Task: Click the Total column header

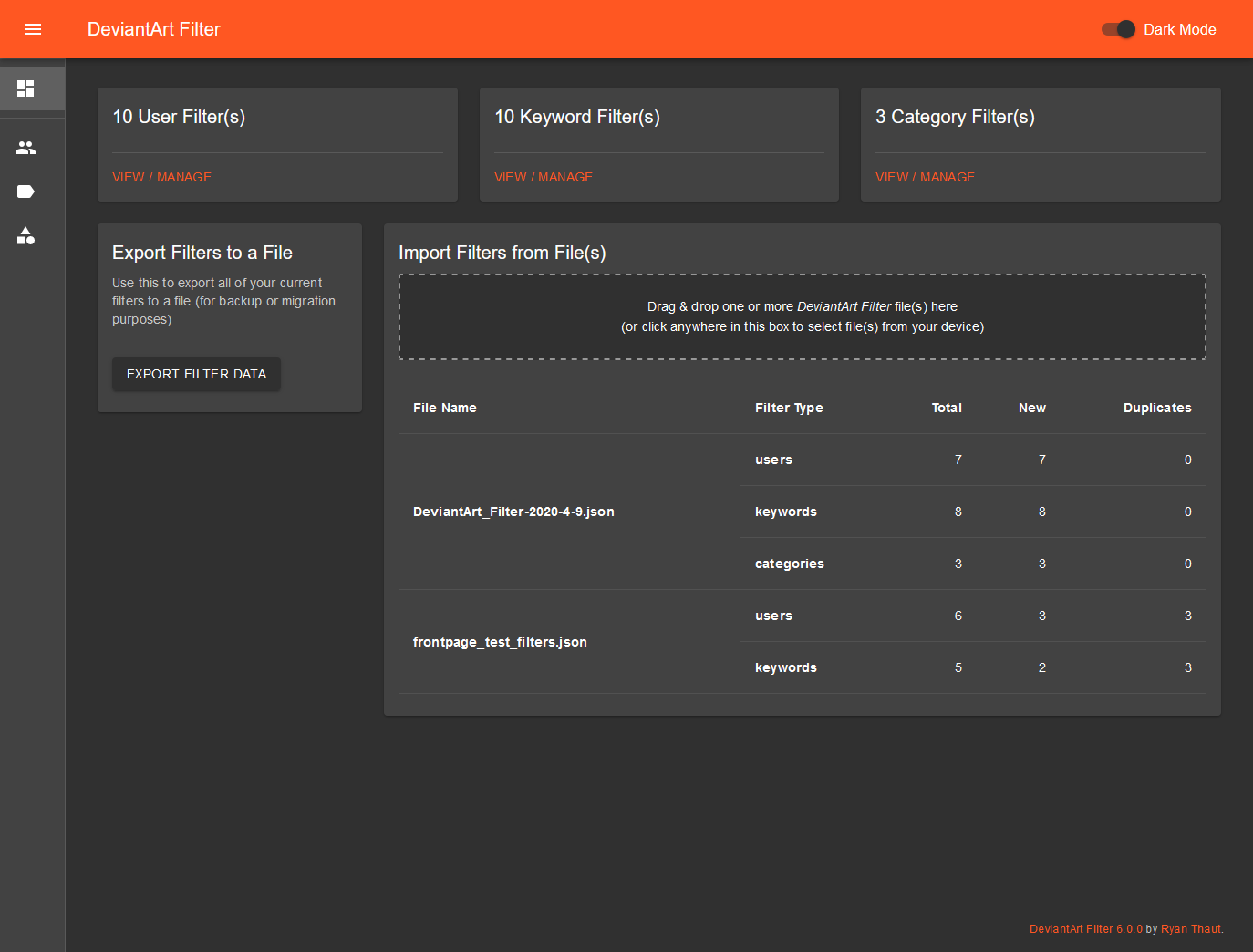Action: [x=947, y=408]
